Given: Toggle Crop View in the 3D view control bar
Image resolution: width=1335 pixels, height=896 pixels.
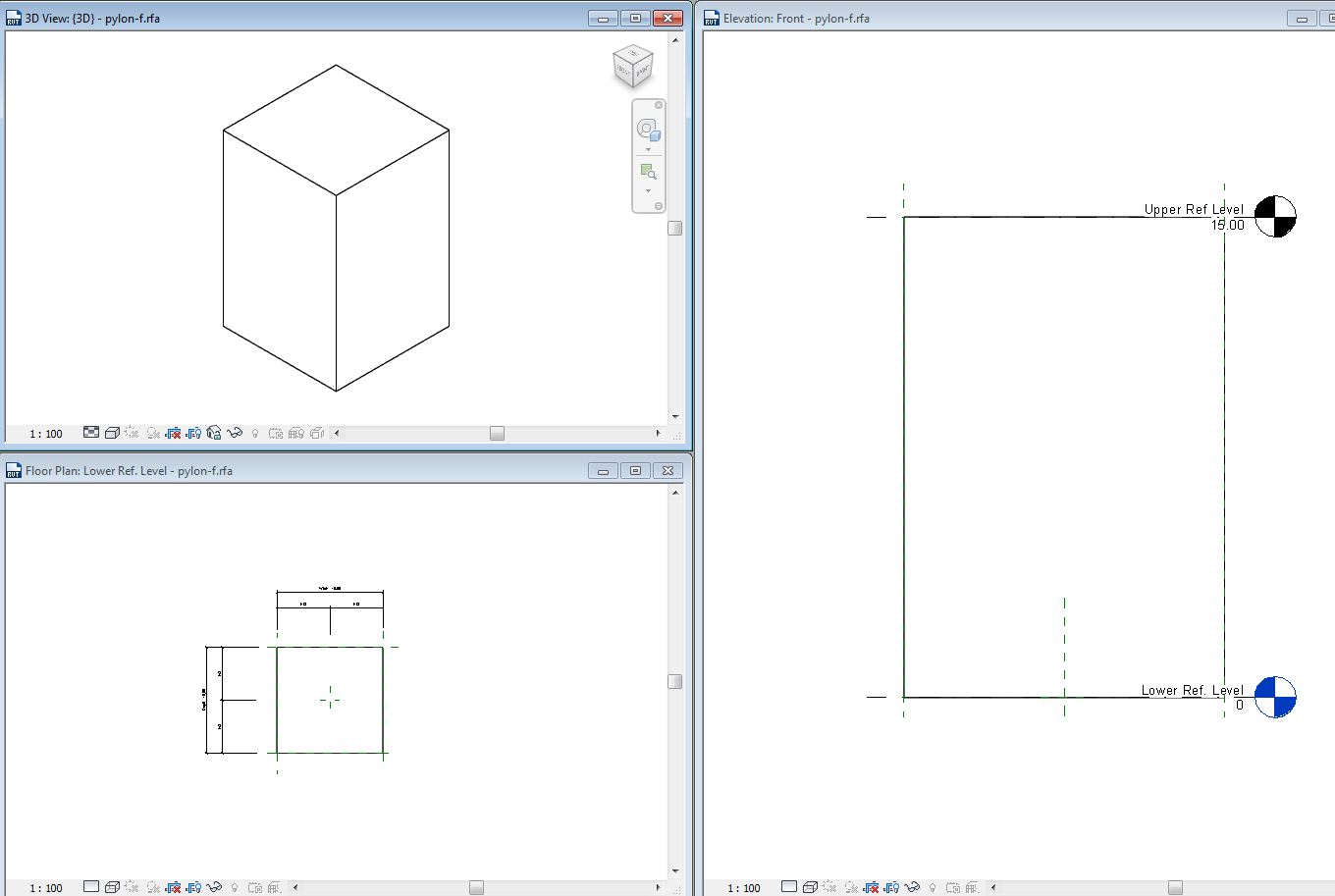Looking at the screenshot, I should [x=174, y=433].
